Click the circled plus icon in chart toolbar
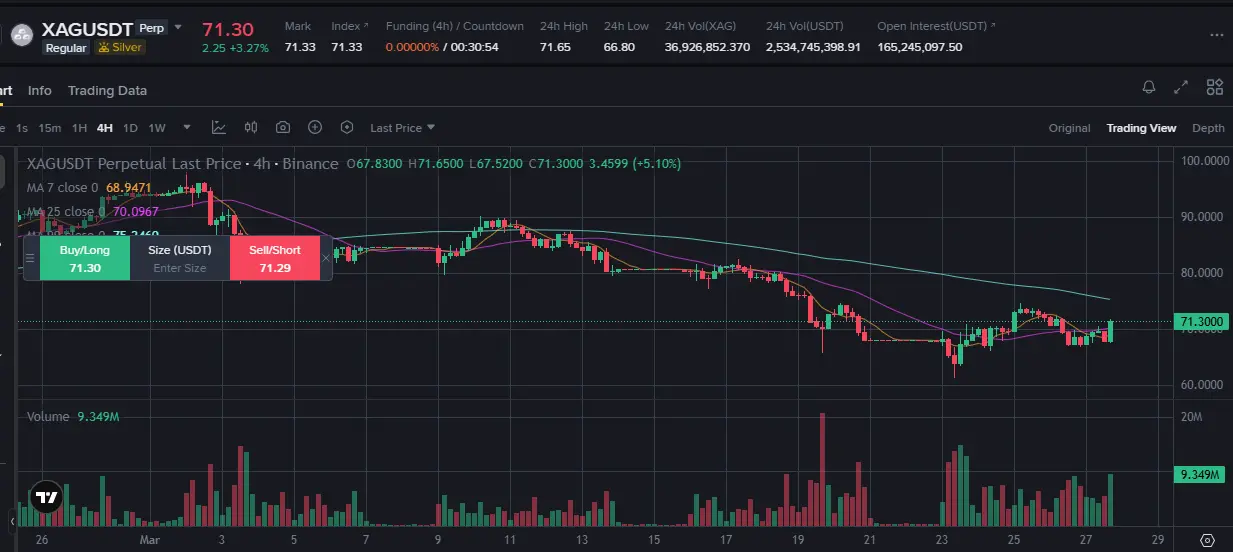The image size is (1233, 552). coord(315,127)
